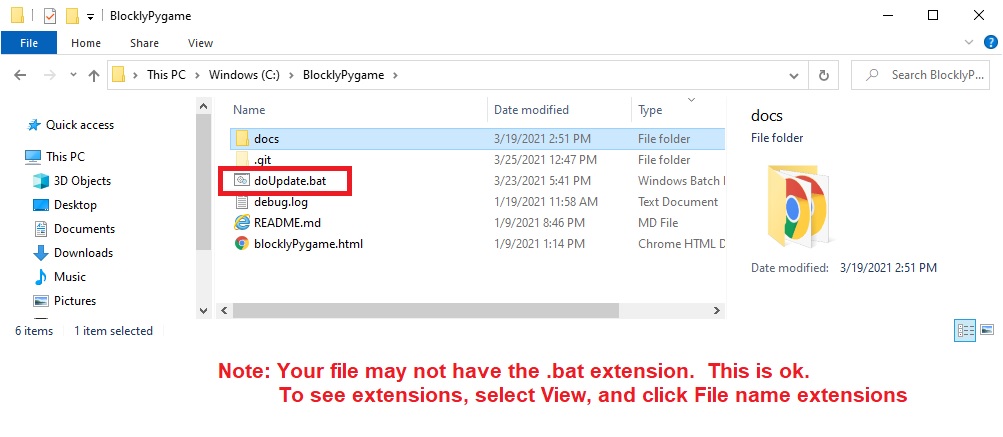
Task: Sort files by Date modified column
Action: (x=531, y=110)
